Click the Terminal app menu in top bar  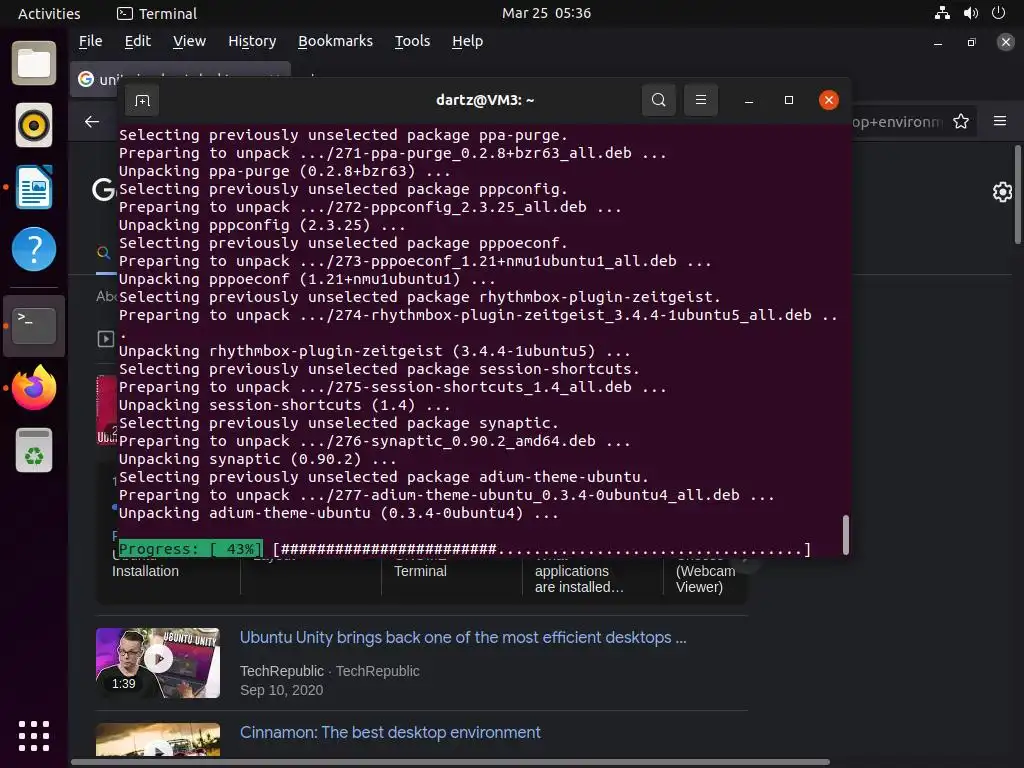click(x=157, y=14)
